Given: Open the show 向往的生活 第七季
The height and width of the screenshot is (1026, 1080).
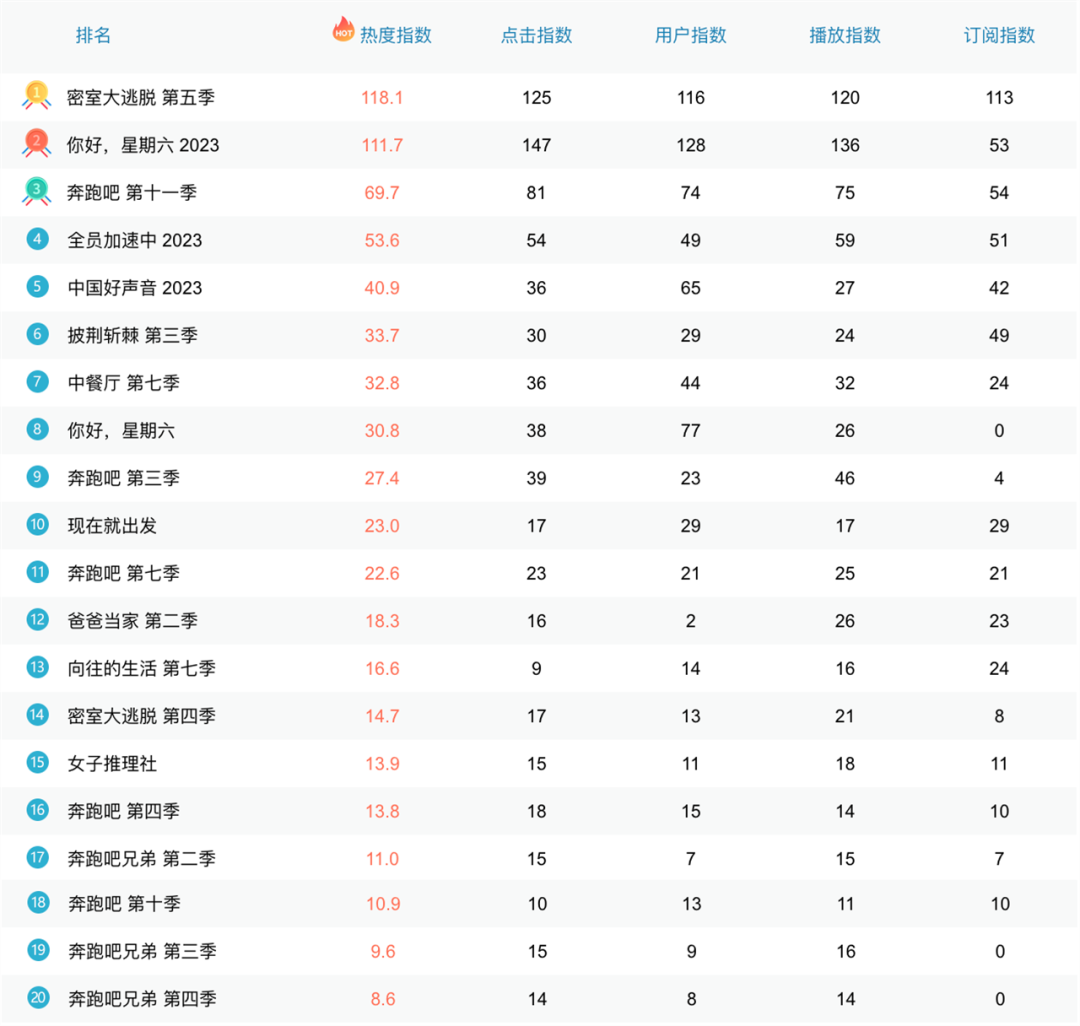Looking at the screenshot, I should pos(141,668).
